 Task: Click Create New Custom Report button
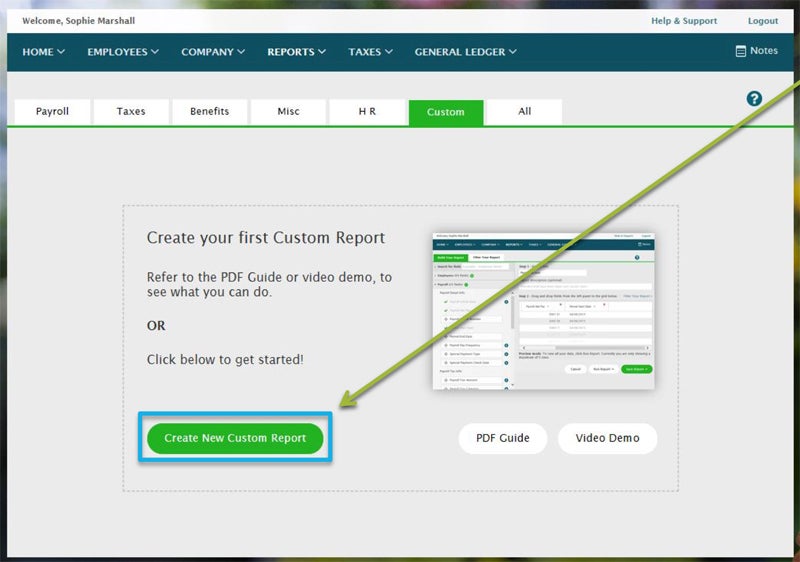click(235, 438)
